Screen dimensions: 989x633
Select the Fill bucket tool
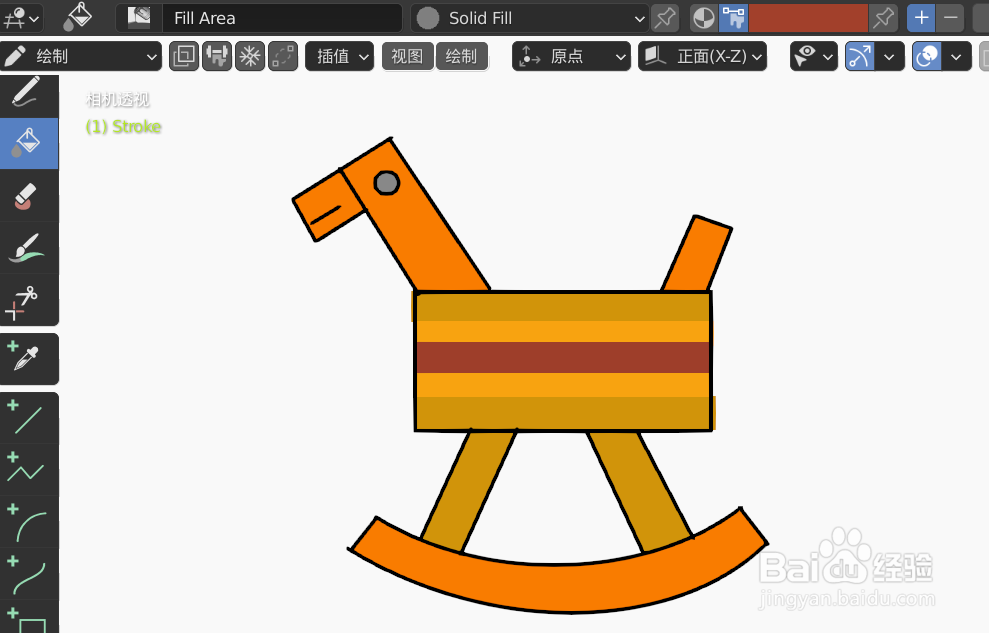tap(28, 144)
